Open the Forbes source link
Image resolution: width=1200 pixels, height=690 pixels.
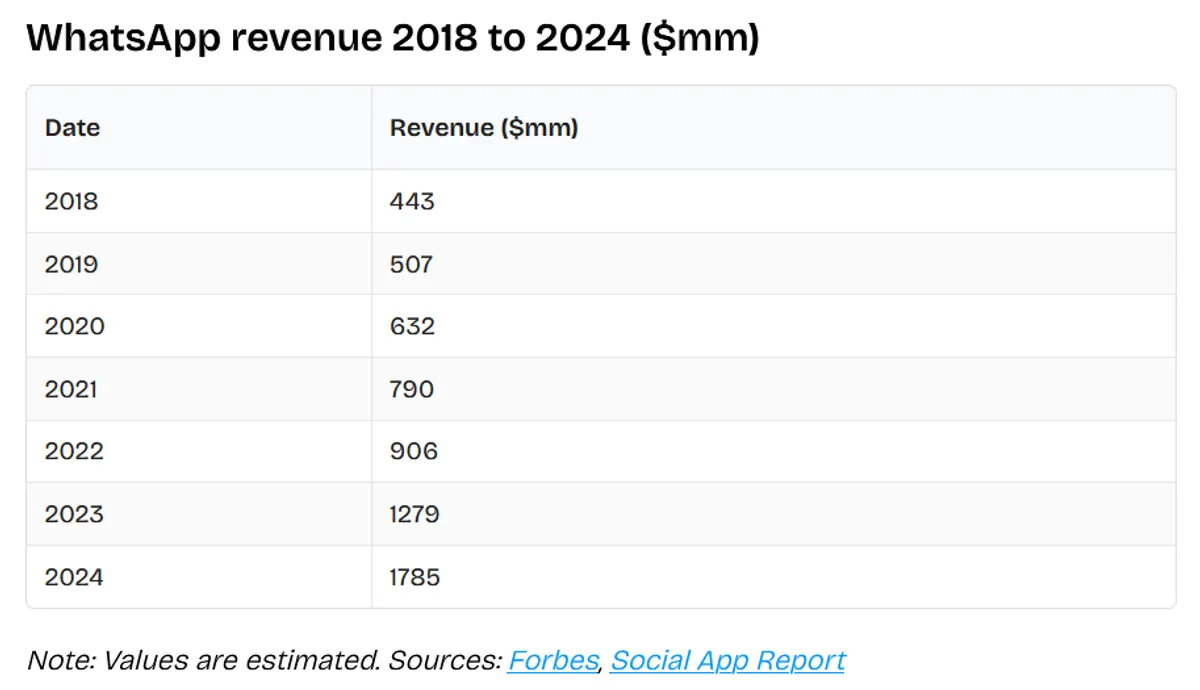pos(553,660)
